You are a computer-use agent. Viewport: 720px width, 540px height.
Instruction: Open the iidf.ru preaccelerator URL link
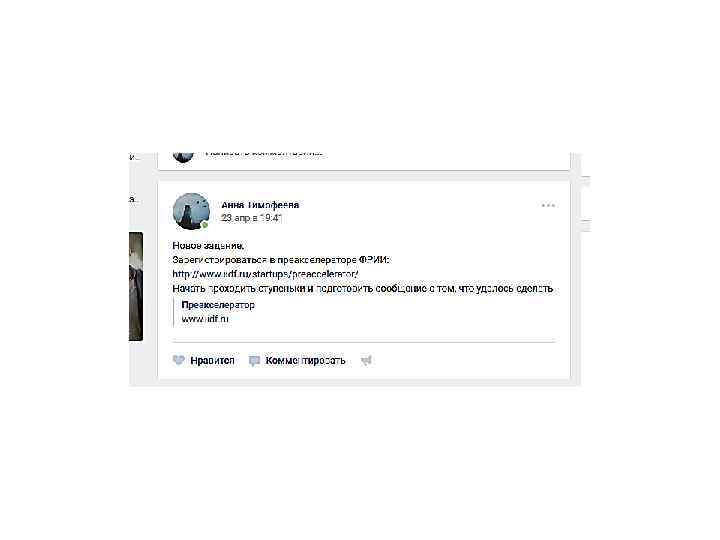(x=265, y=274)
